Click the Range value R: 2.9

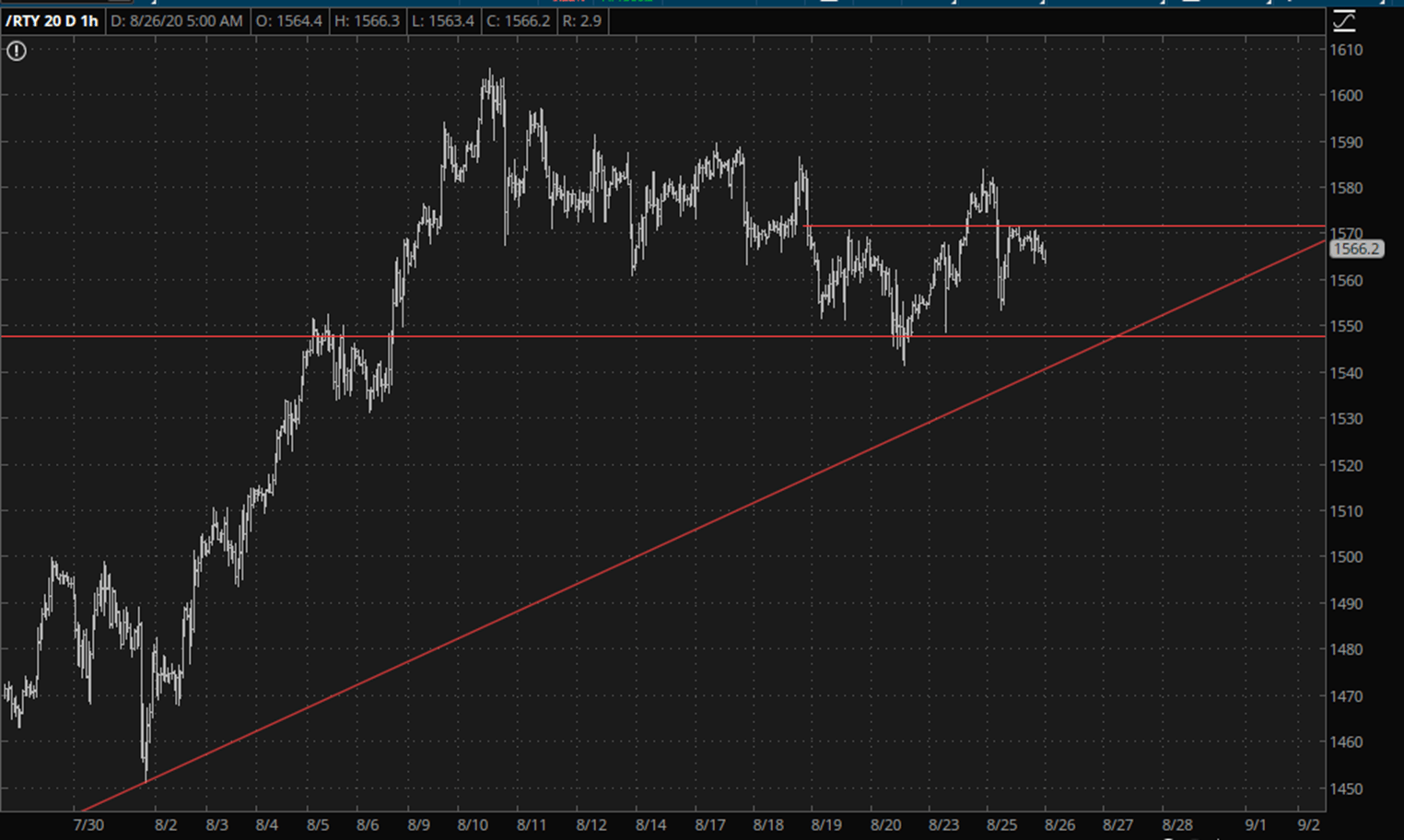click(581, 20)
